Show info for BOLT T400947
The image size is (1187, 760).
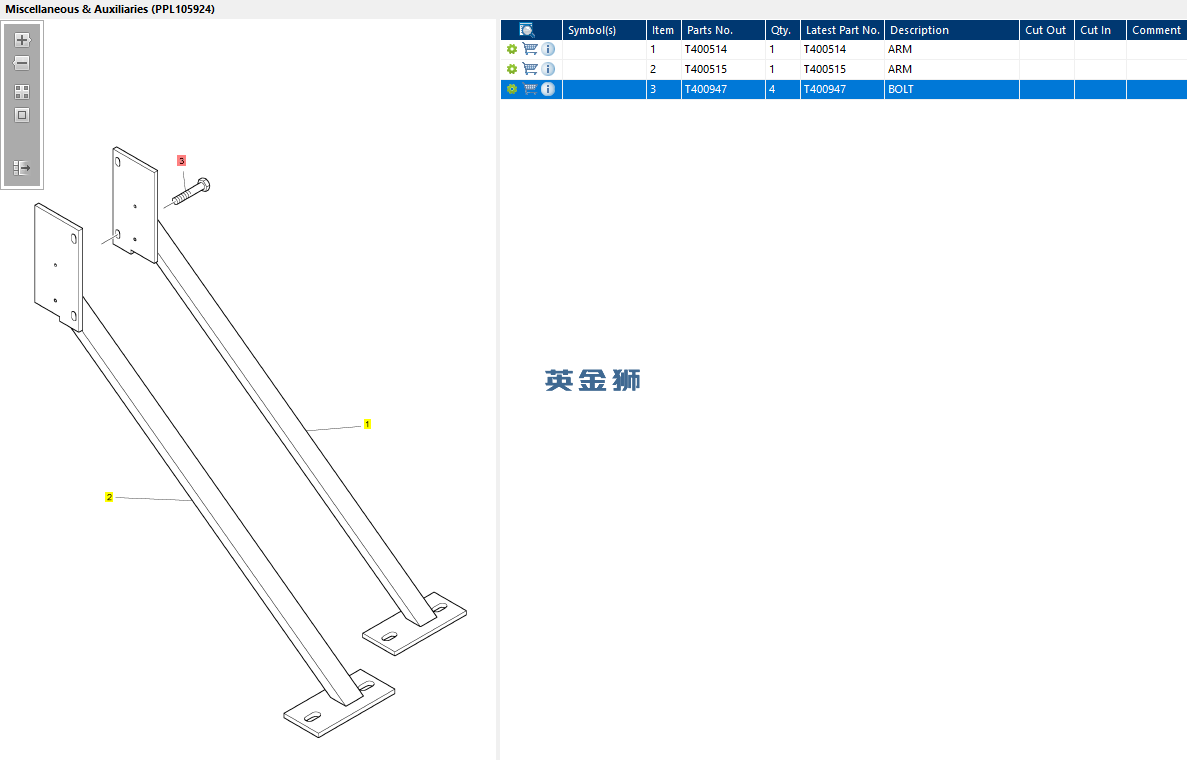(548, 89)
